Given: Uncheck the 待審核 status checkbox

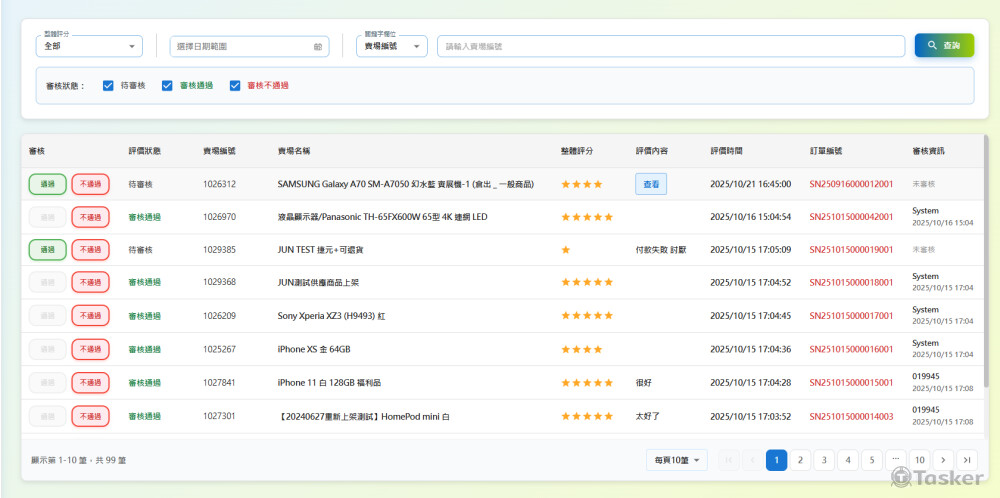Looking at the screenshot, I should point(108,86).
